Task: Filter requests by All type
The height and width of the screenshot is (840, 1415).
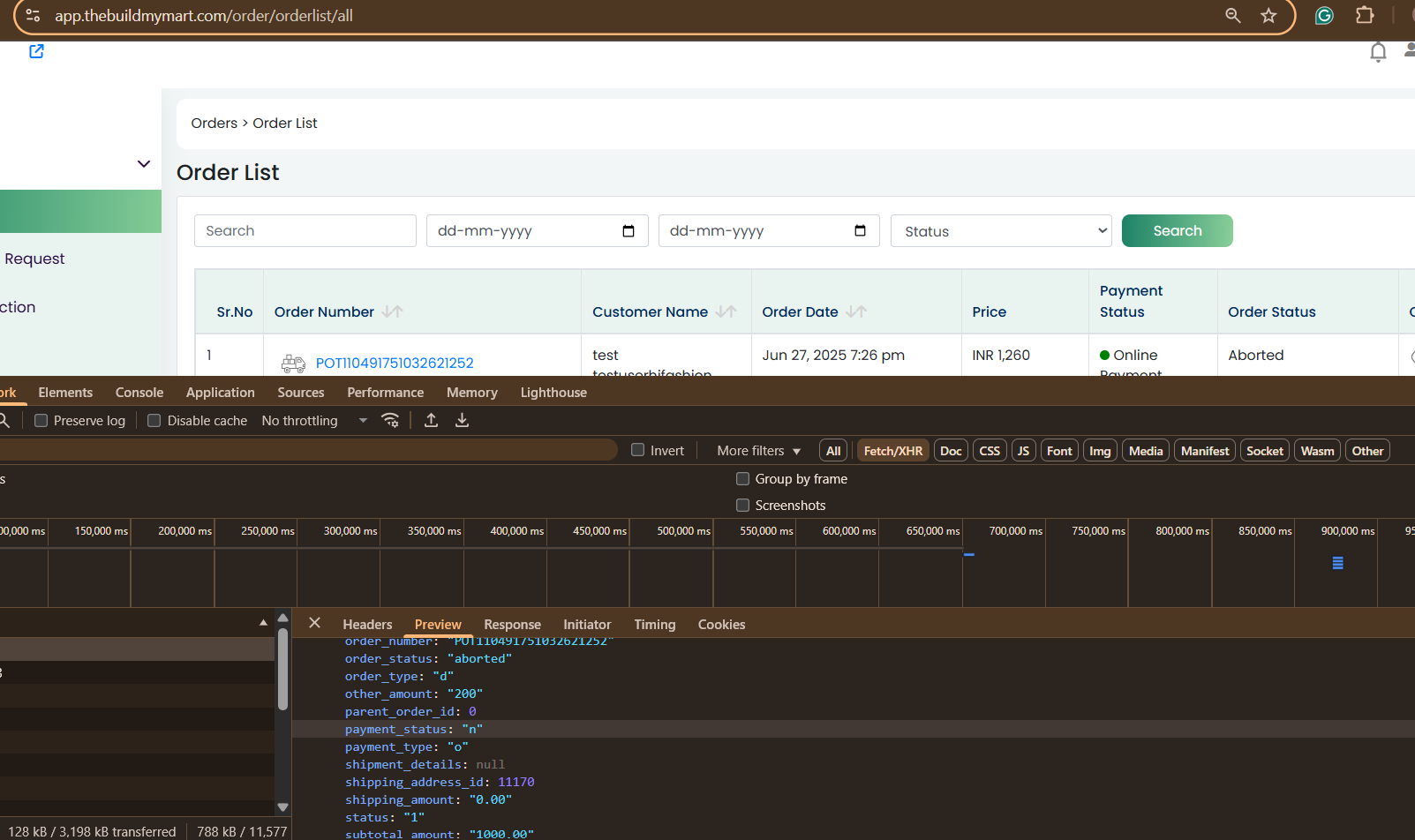Action: point(833,451)
